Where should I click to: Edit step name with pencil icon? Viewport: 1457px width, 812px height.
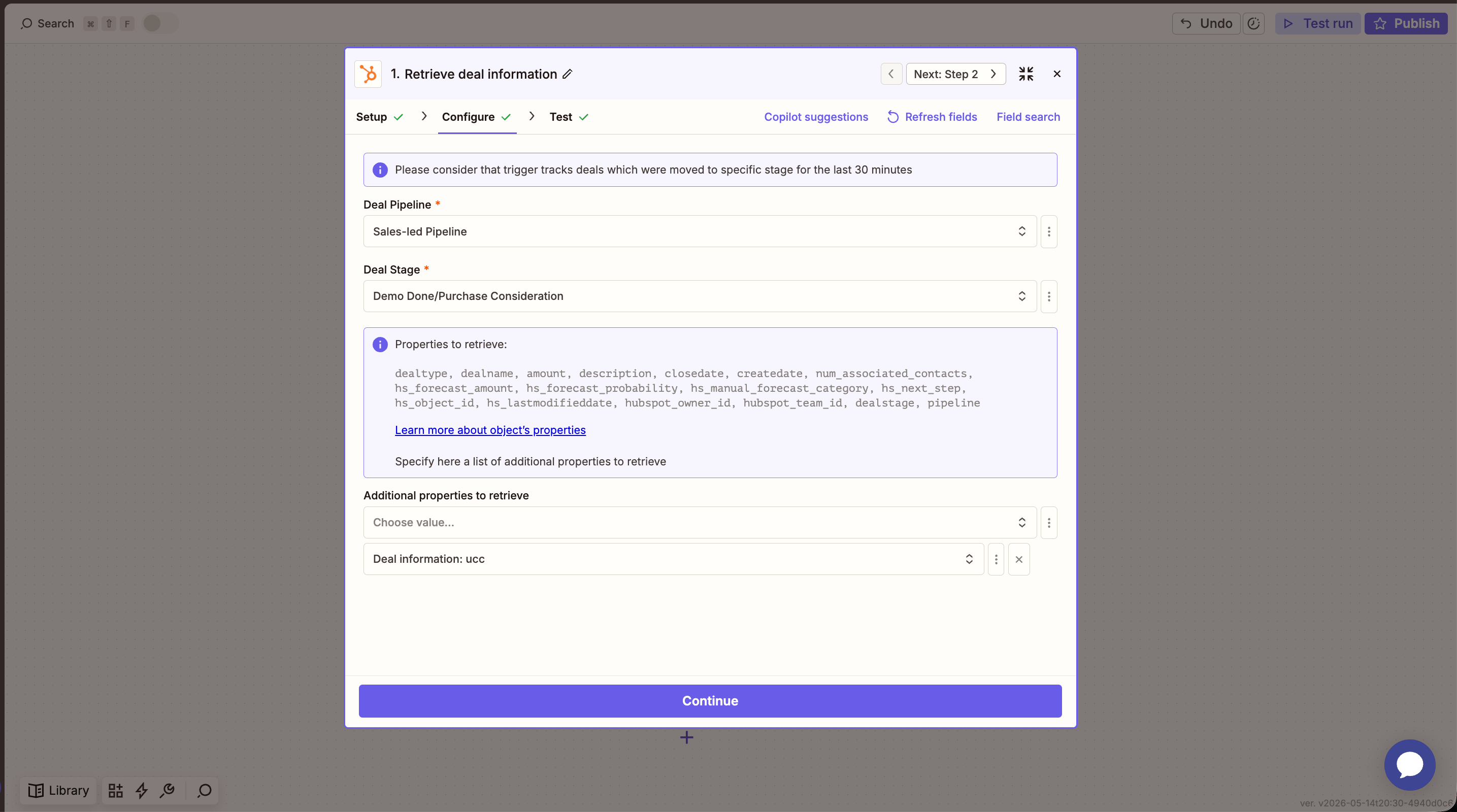(567, 74)
